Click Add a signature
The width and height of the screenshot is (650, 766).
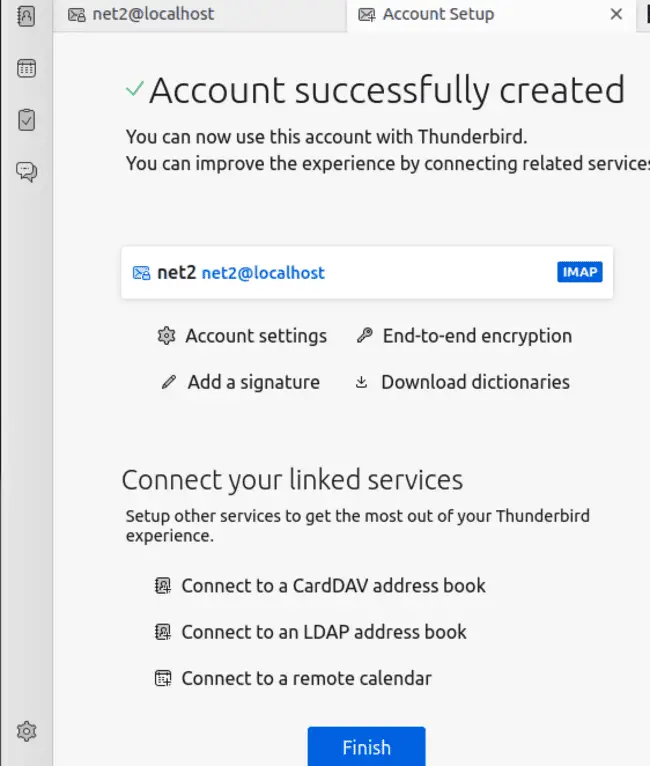click(240, 382)
